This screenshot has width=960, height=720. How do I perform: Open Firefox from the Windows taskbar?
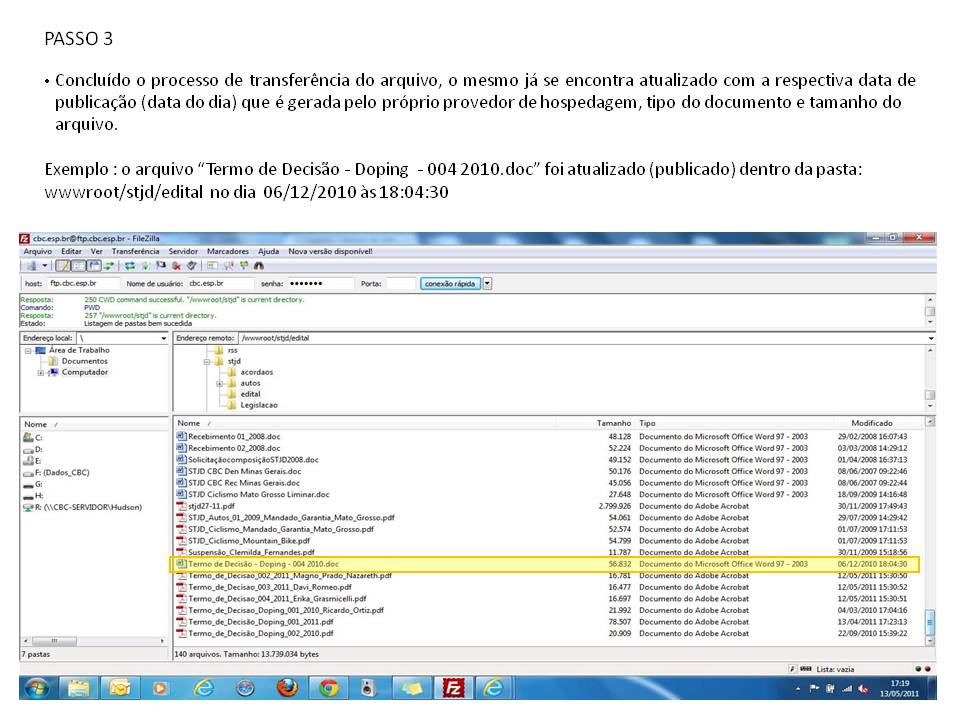(x=287, y=688)
